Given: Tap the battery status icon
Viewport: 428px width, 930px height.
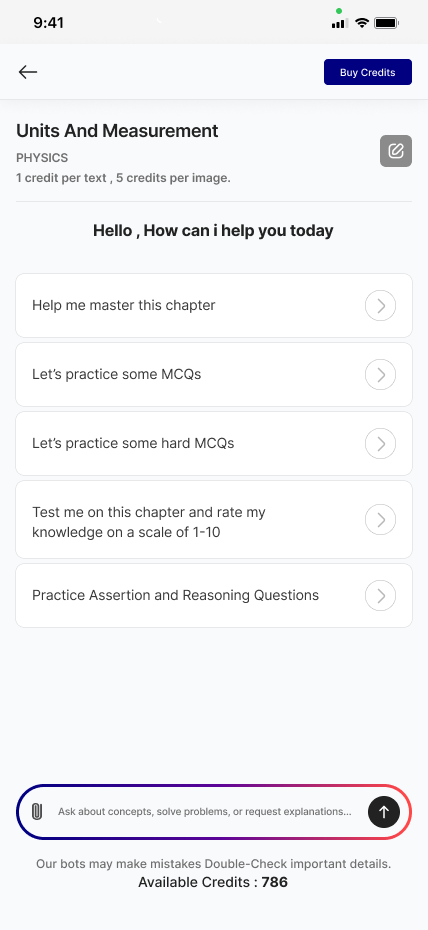Looking at the screenshot, I should coord(387,23).
